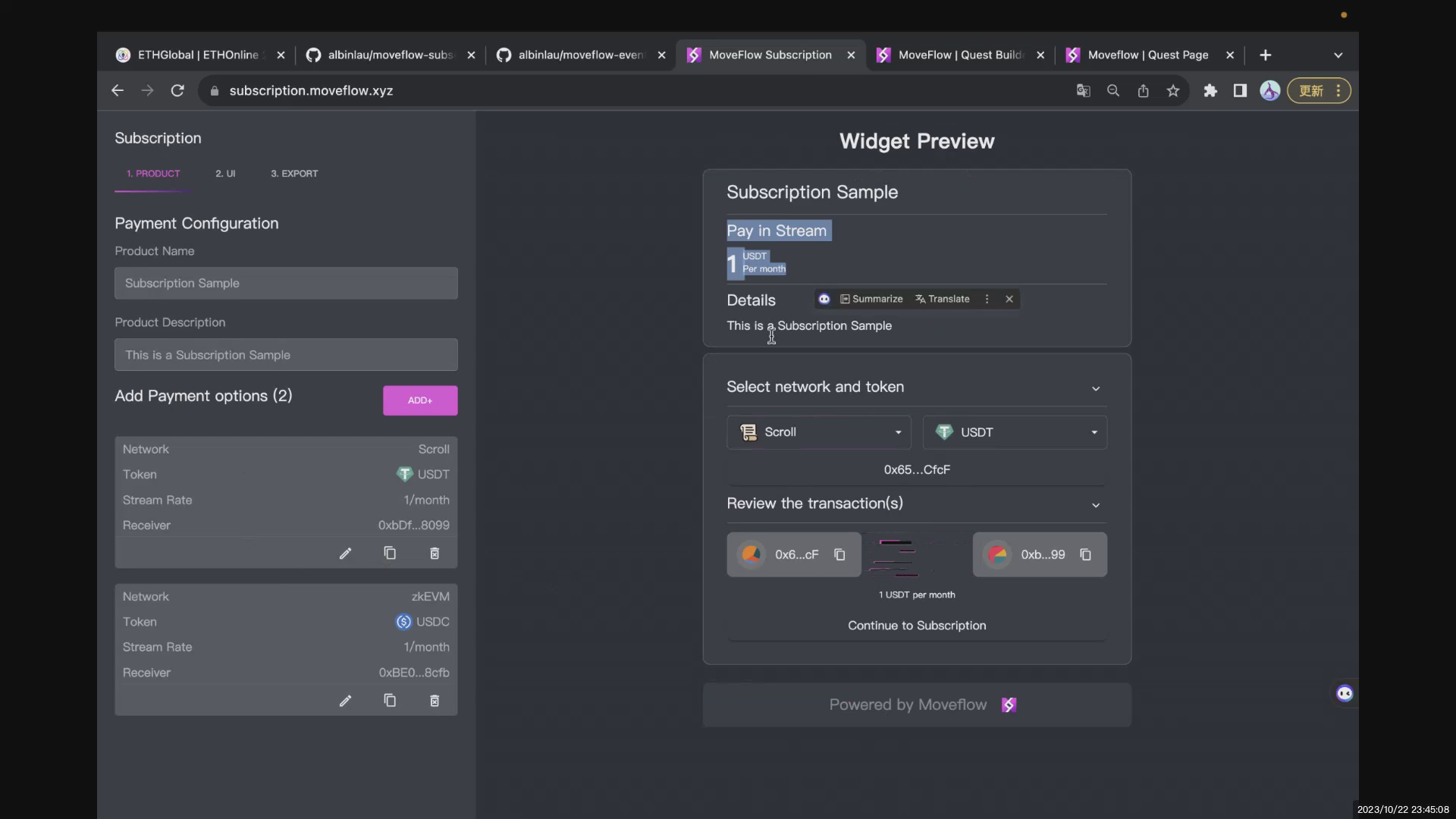The image size is (1456, 819).
Task: Click the assistant icon in the selection popup
Action: click(824, 299)
